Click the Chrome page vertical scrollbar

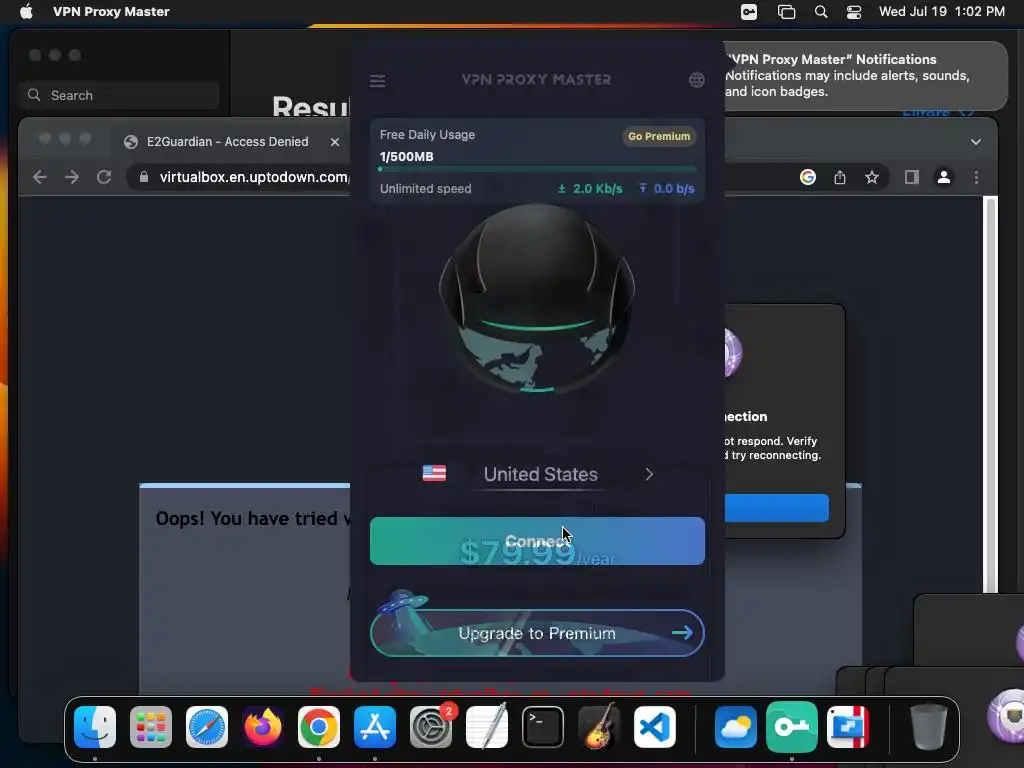click(990, 394)
